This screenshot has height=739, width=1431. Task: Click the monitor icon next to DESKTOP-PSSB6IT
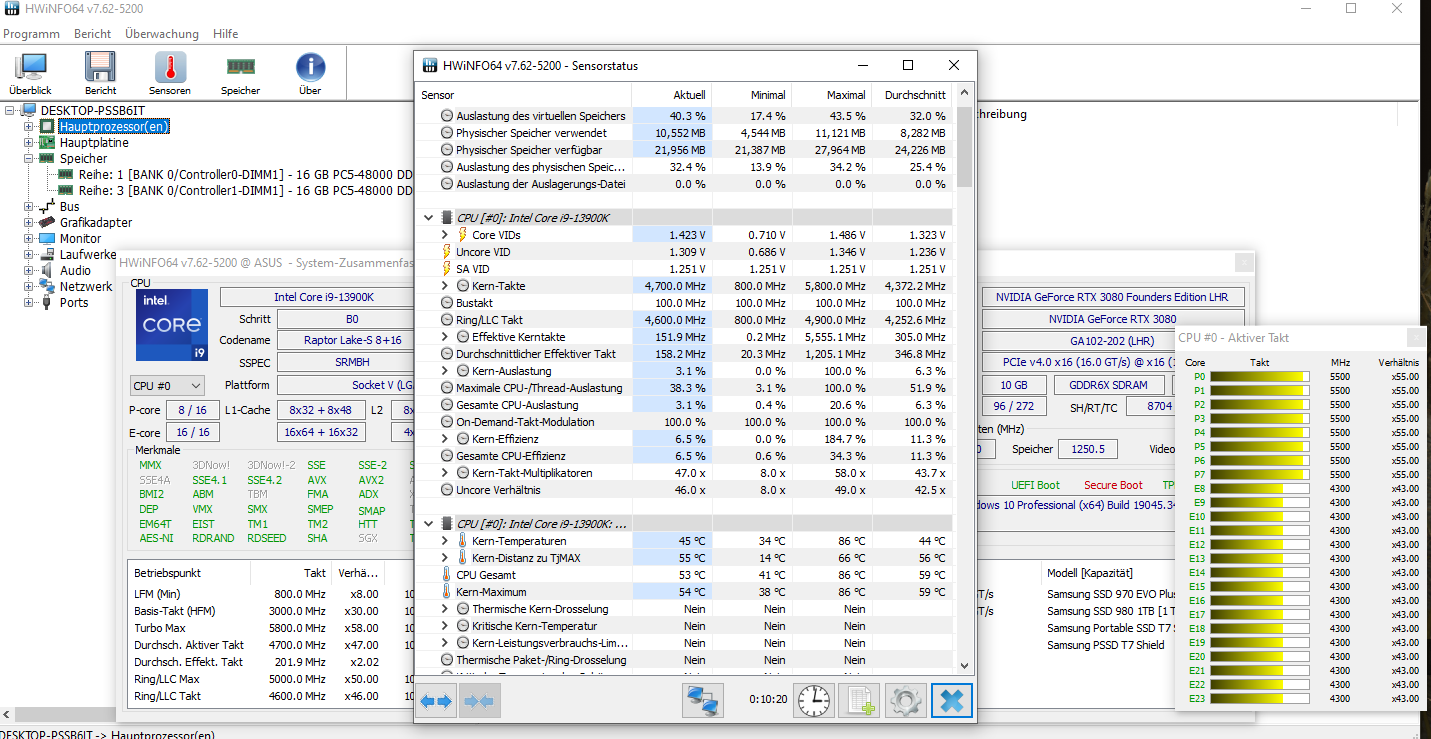30,110
